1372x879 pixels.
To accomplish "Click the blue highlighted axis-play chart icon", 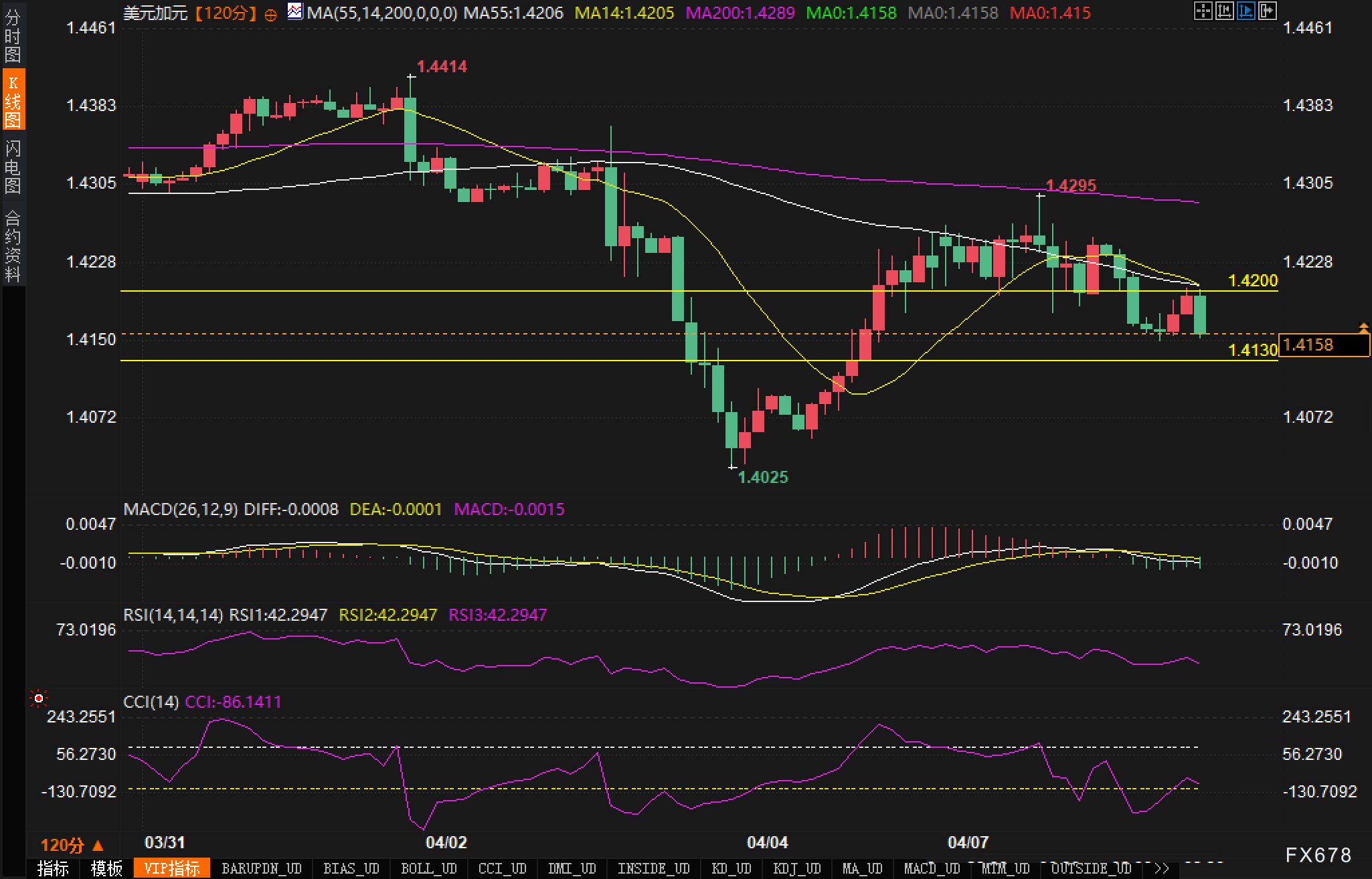I will click(x=1246, y=11).
